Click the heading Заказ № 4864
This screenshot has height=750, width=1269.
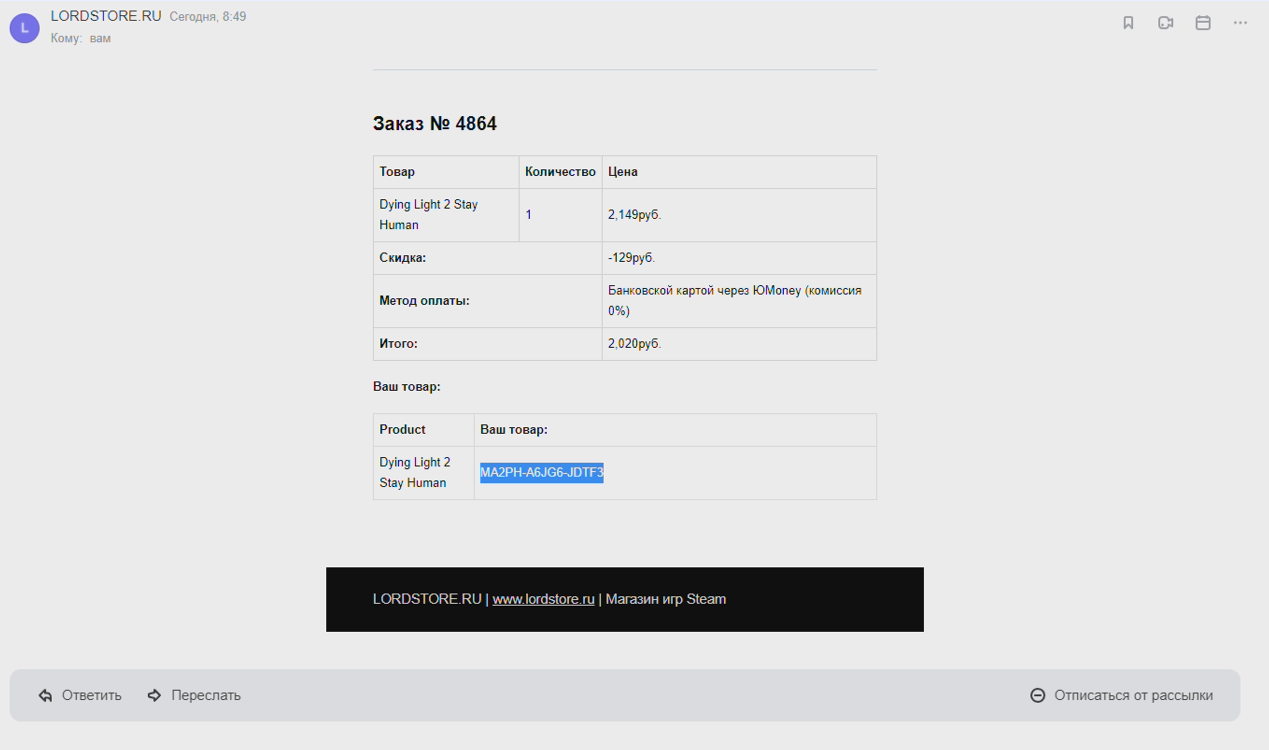pyautogui.click(x=435, y=124)
